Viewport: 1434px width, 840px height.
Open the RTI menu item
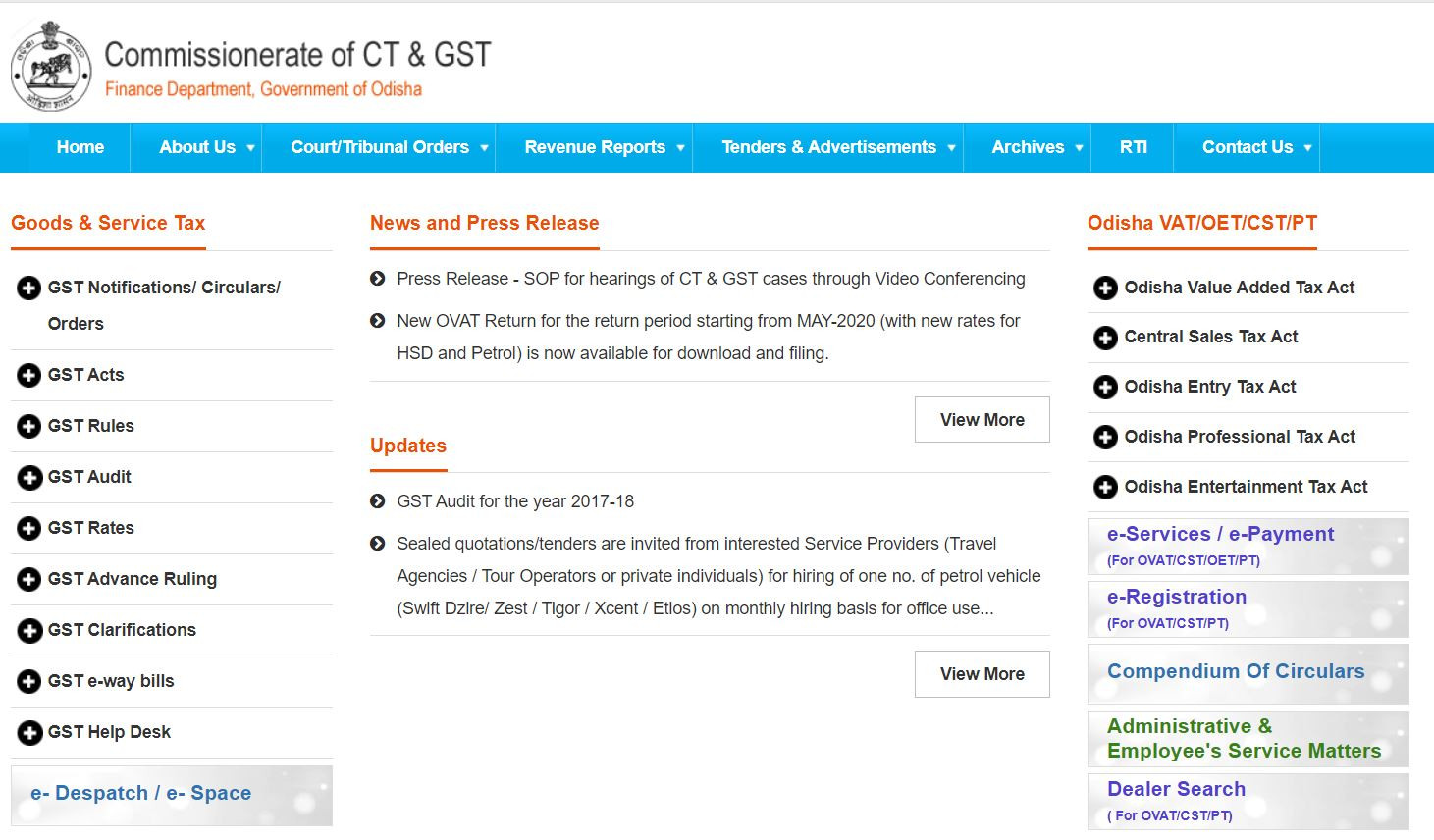click(1133, 147)
